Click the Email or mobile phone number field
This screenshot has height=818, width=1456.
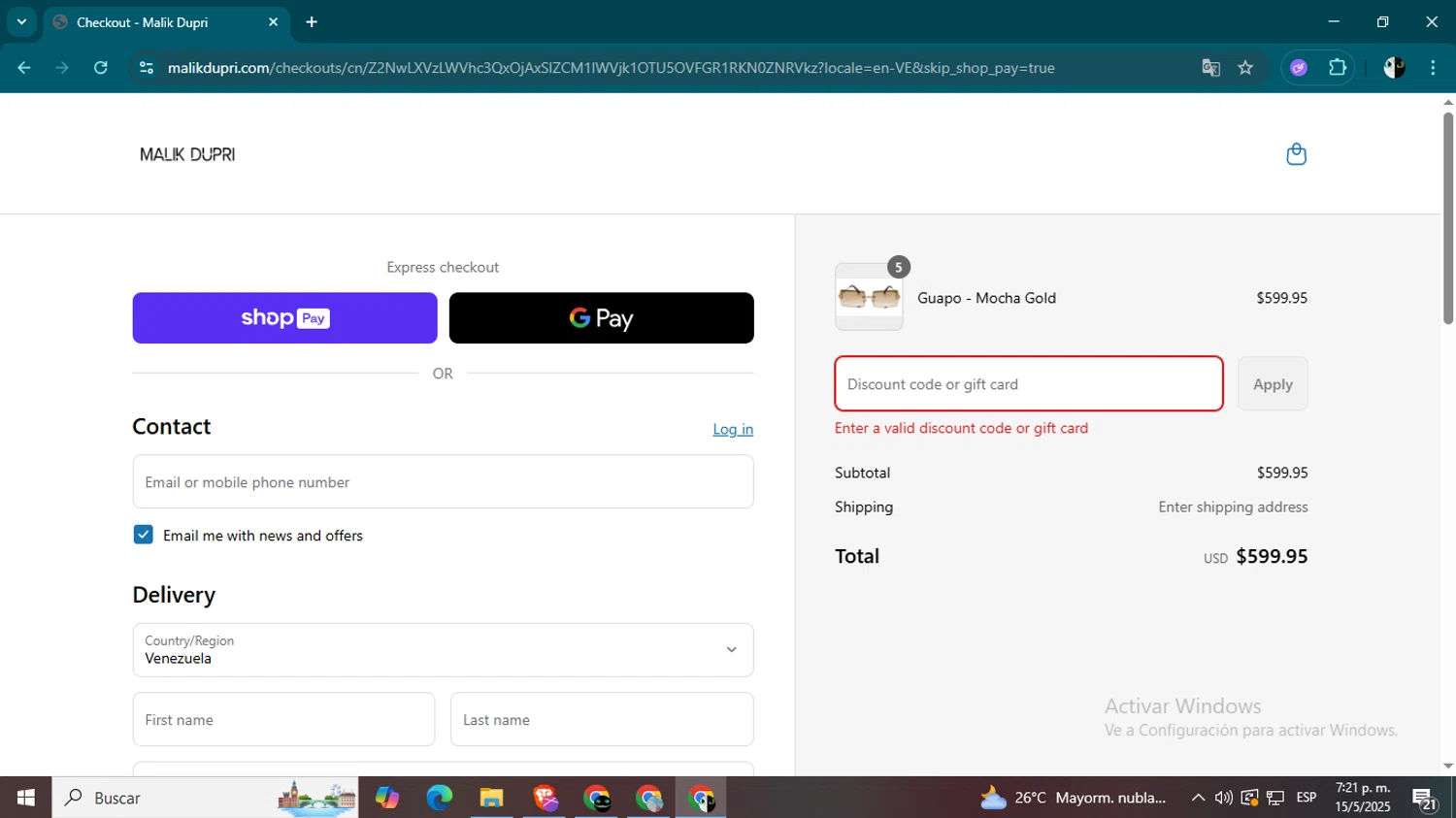pyautogui.click(x=443, y=482)
